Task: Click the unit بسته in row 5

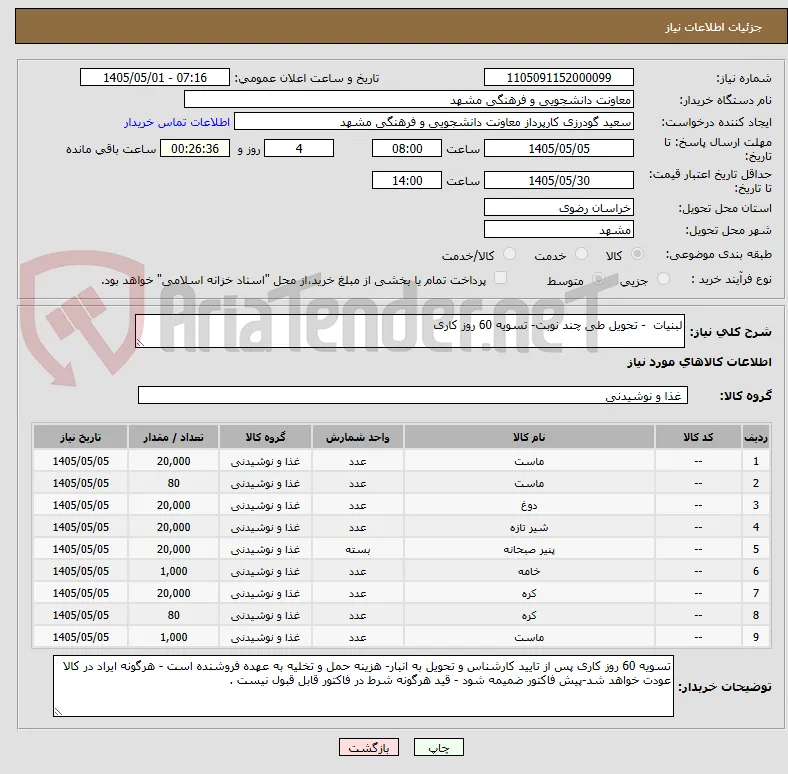Action: point(357,549)
